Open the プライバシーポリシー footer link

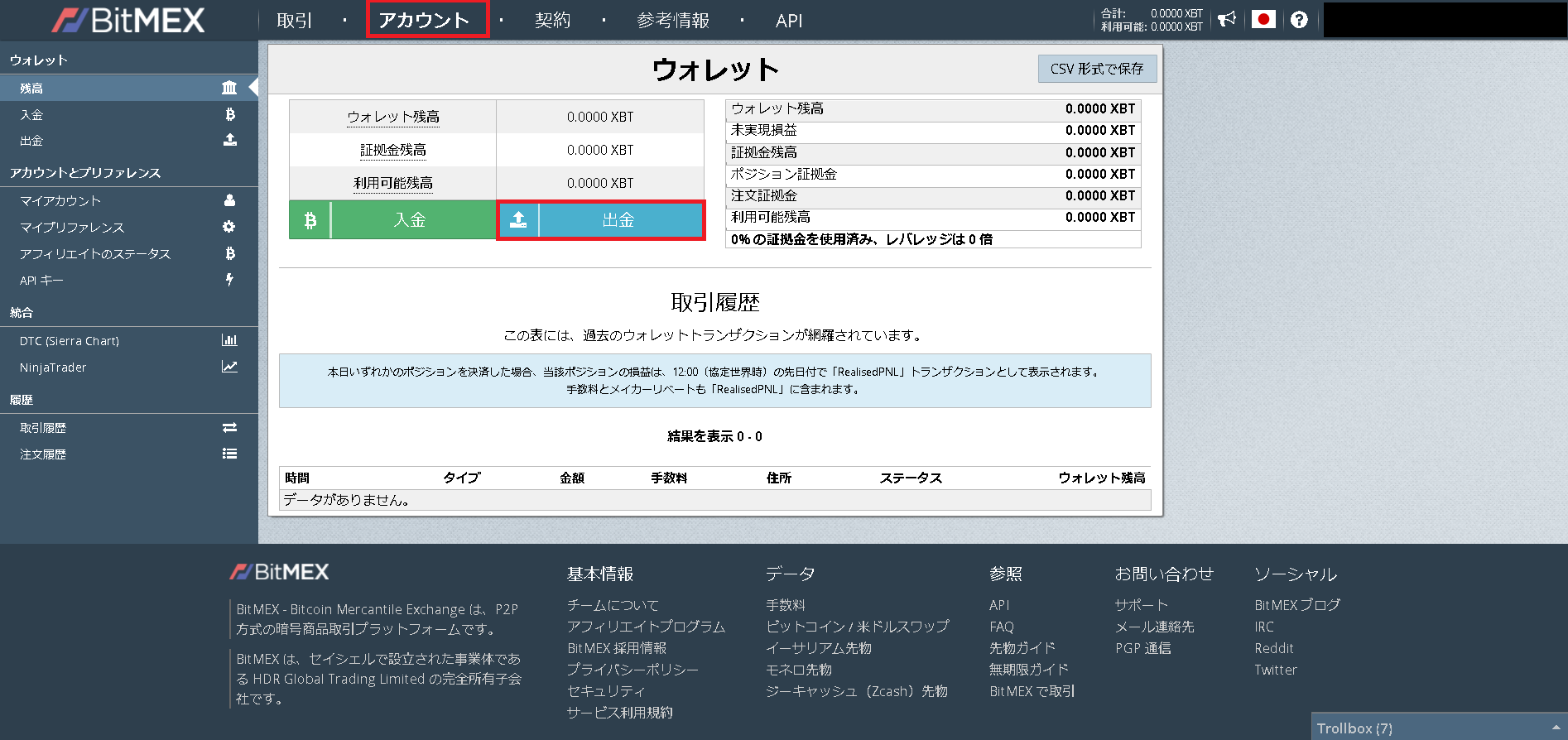coord(632,670)
